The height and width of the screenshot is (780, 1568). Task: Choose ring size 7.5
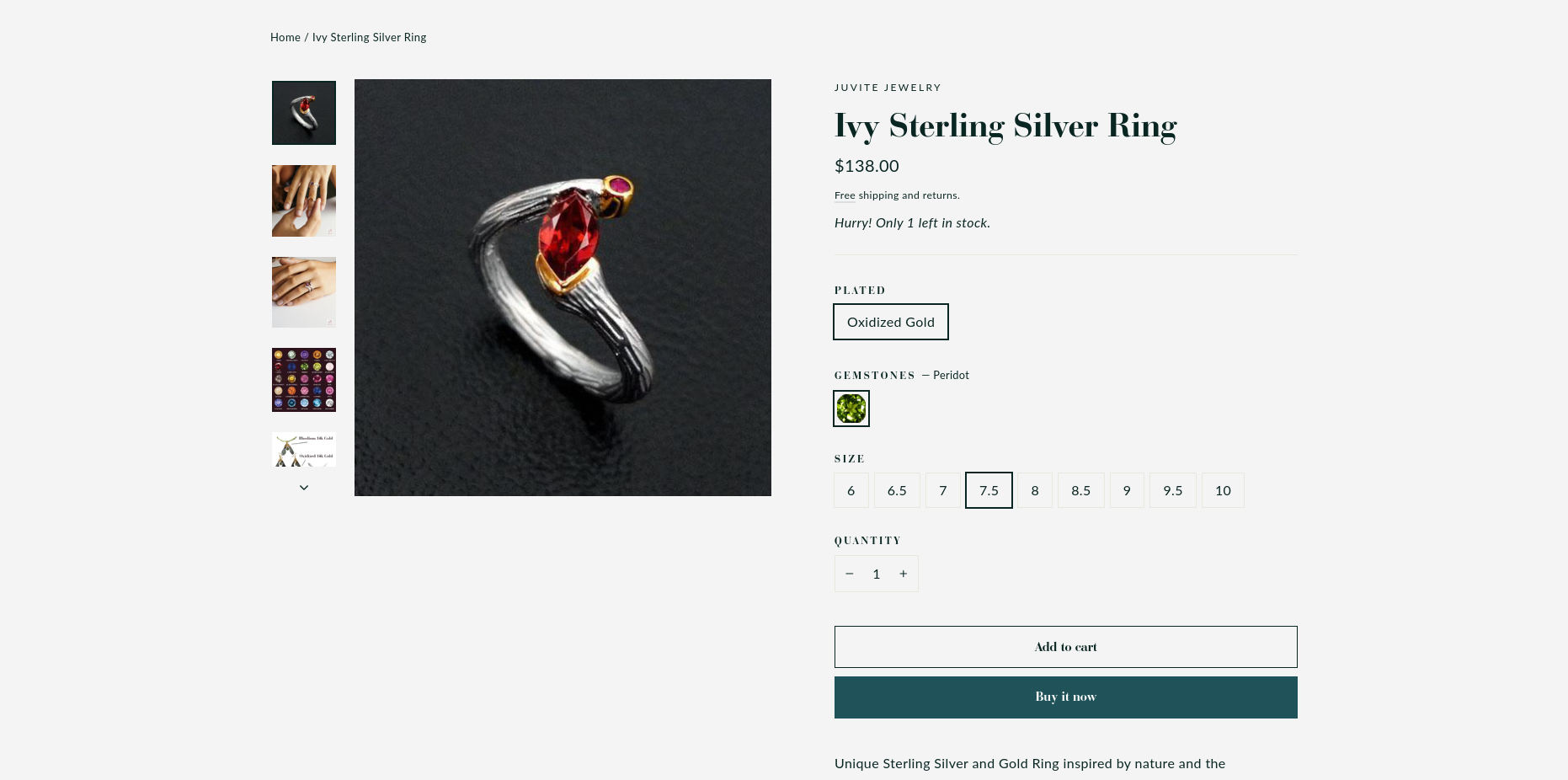(x=989, y=490)
